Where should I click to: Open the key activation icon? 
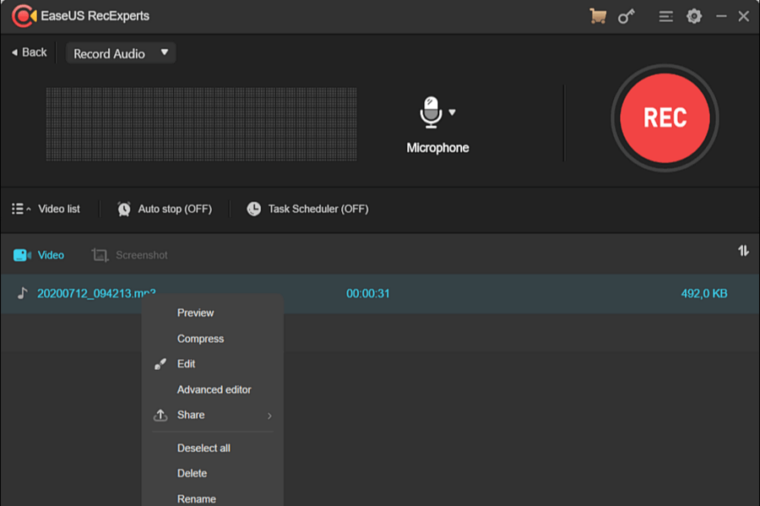click(626, 16)
